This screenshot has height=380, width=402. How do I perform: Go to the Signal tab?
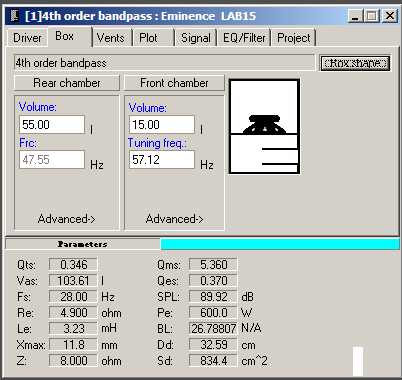(196, 38)
